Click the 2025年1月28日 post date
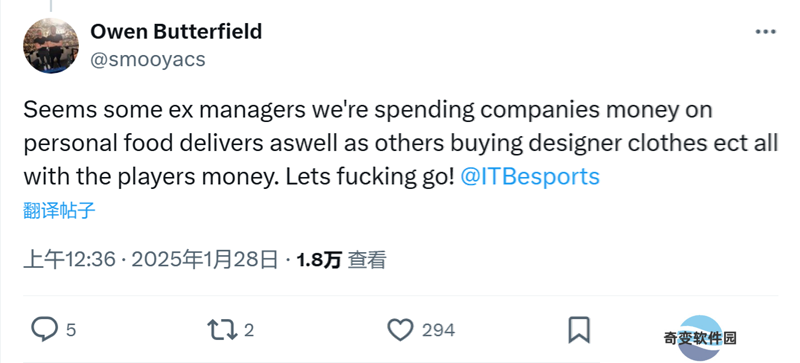800x363 pixels. tap(205, 260)
